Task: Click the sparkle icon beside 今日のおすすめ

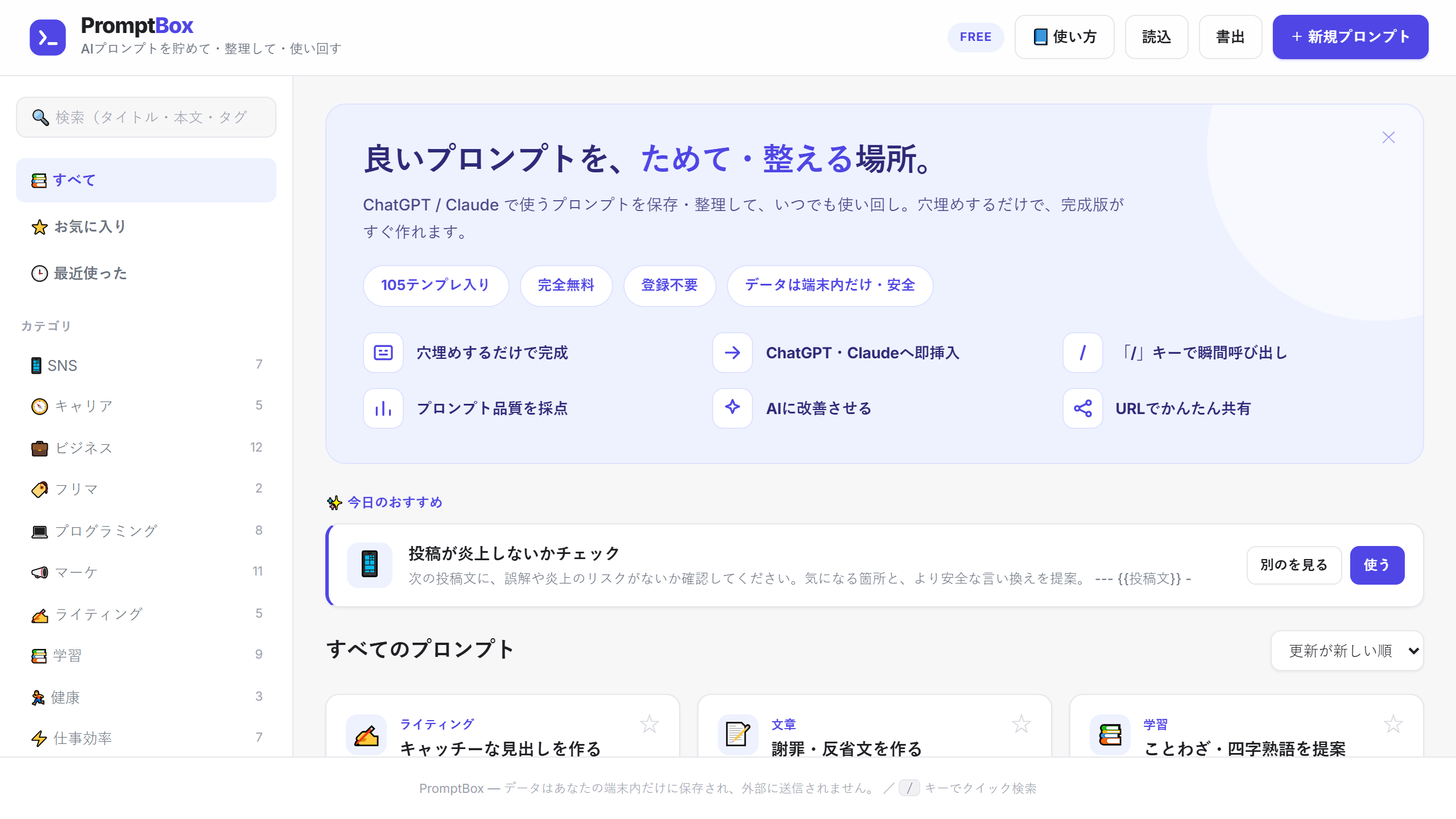Action: pos(334,503)
